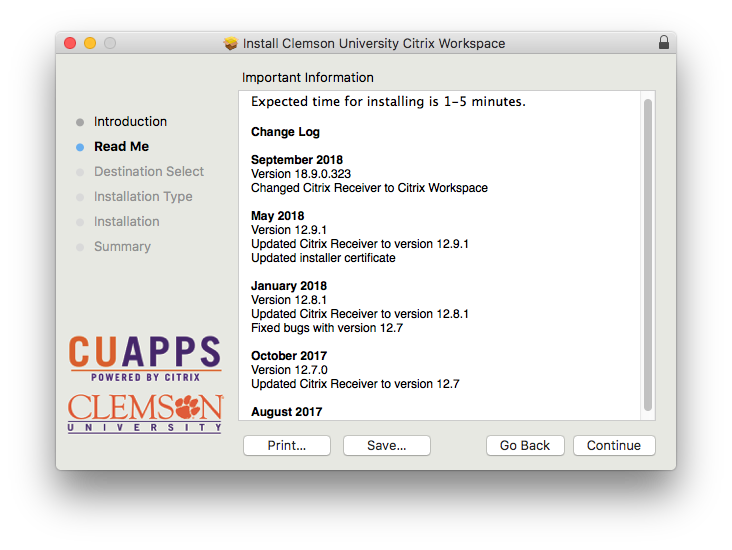The height and width of the screenshot is (550, 732).
Task: Select the Destination Select step
Action: pos(149,171)
